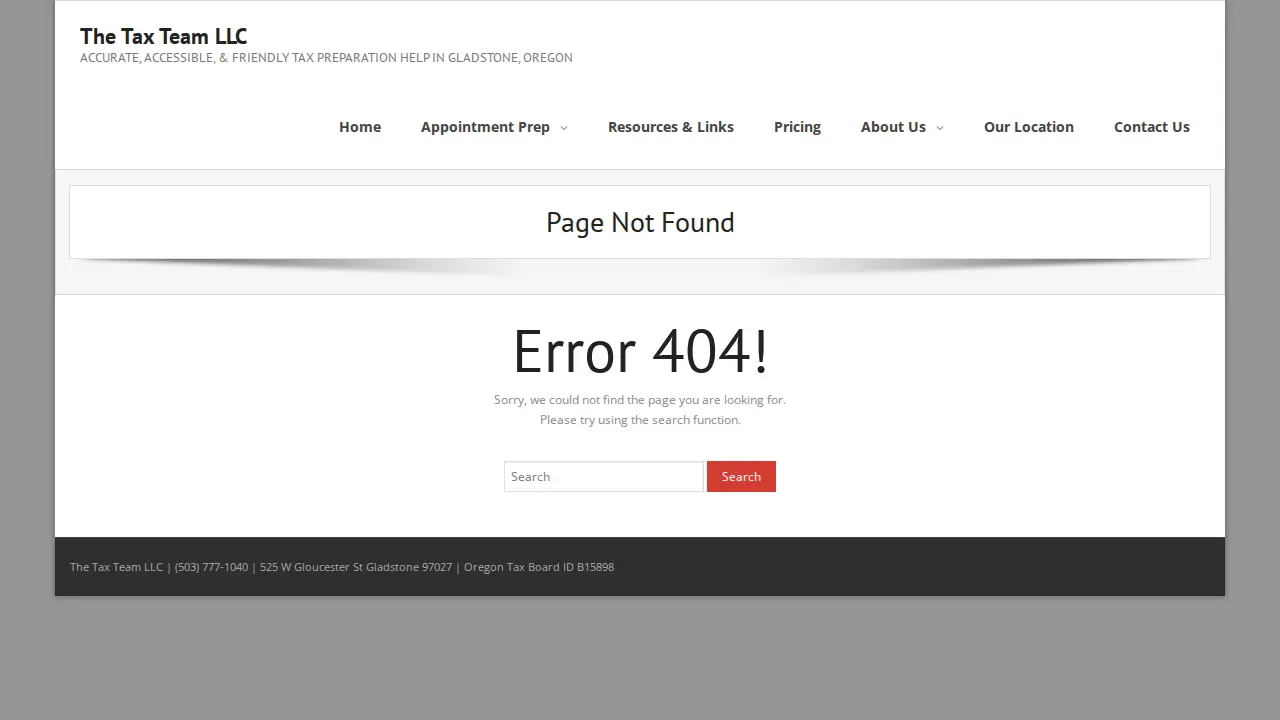
Task: Open the About Us menu item
Action: tap(893, 127)
